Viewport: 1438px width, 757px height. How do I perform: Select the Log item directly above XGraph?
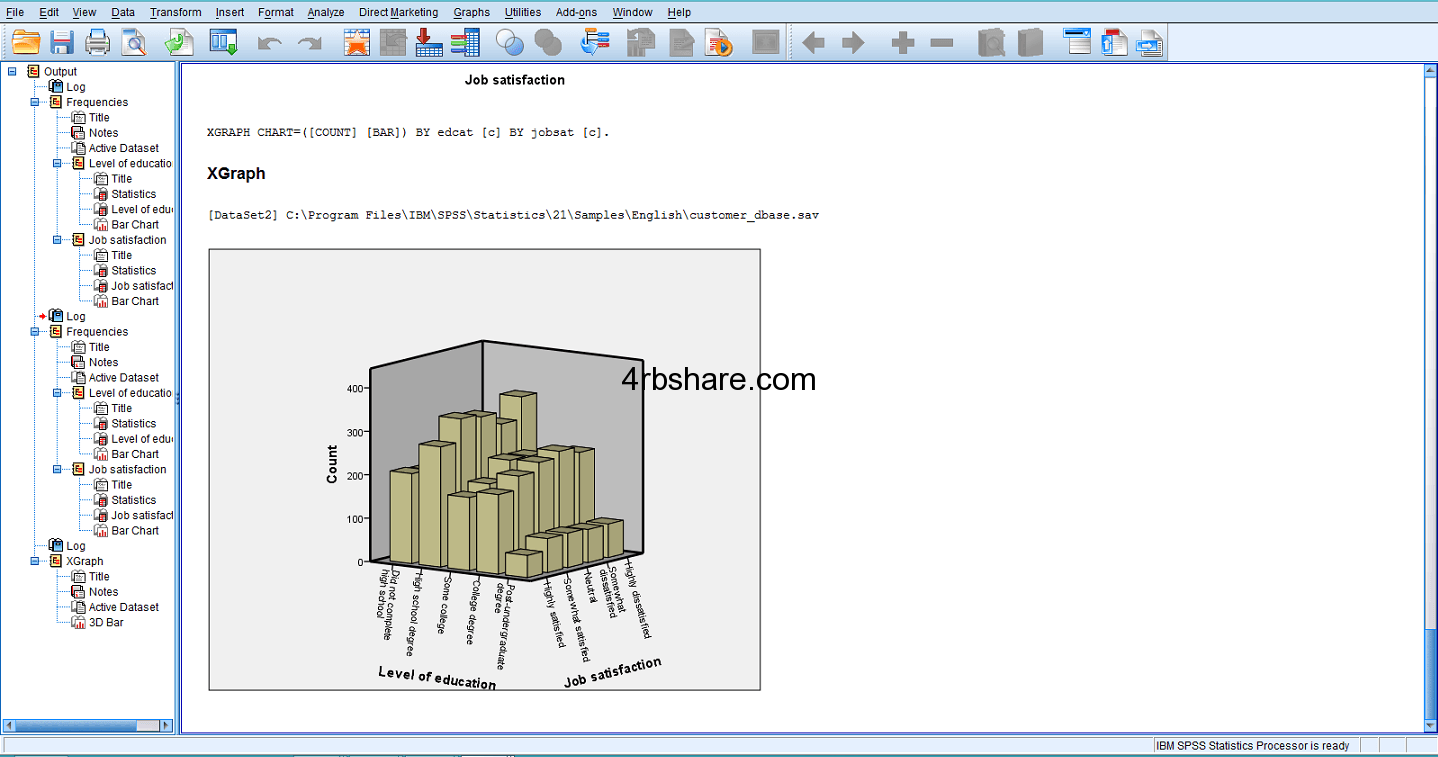click(x=75, y=546)
